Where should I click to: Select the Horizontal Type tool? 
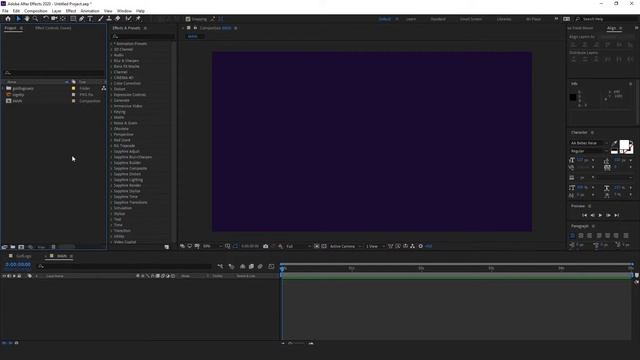(x=90, y=19)
